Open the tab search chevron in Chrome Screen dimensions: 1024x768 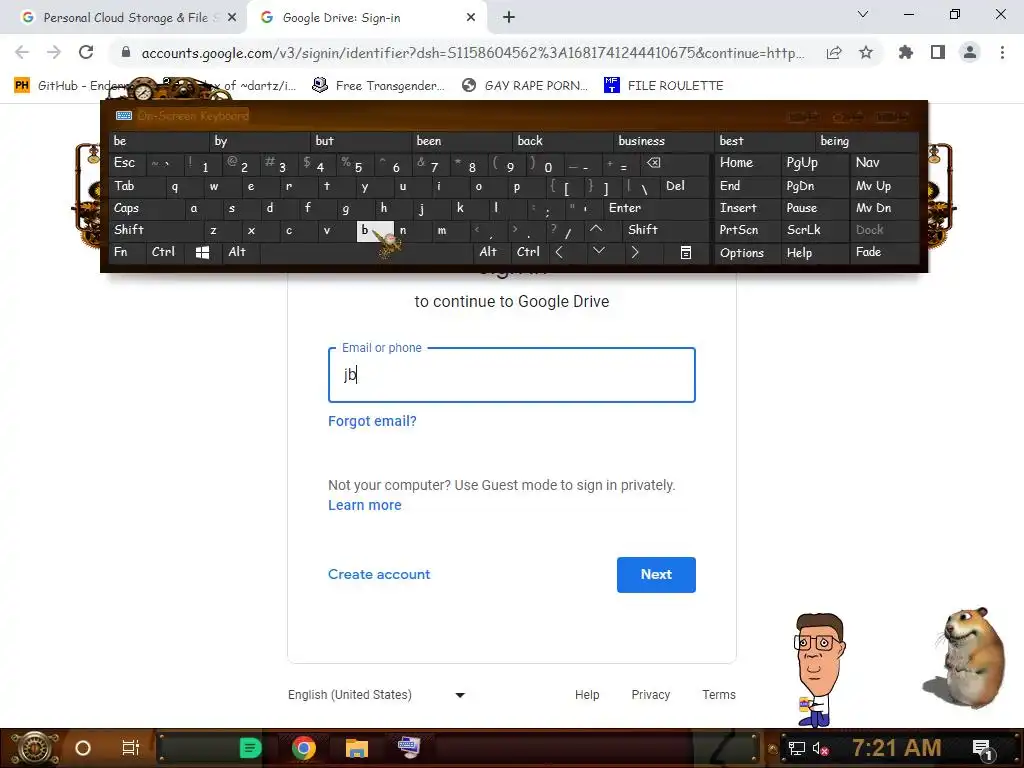click(863, 14)
